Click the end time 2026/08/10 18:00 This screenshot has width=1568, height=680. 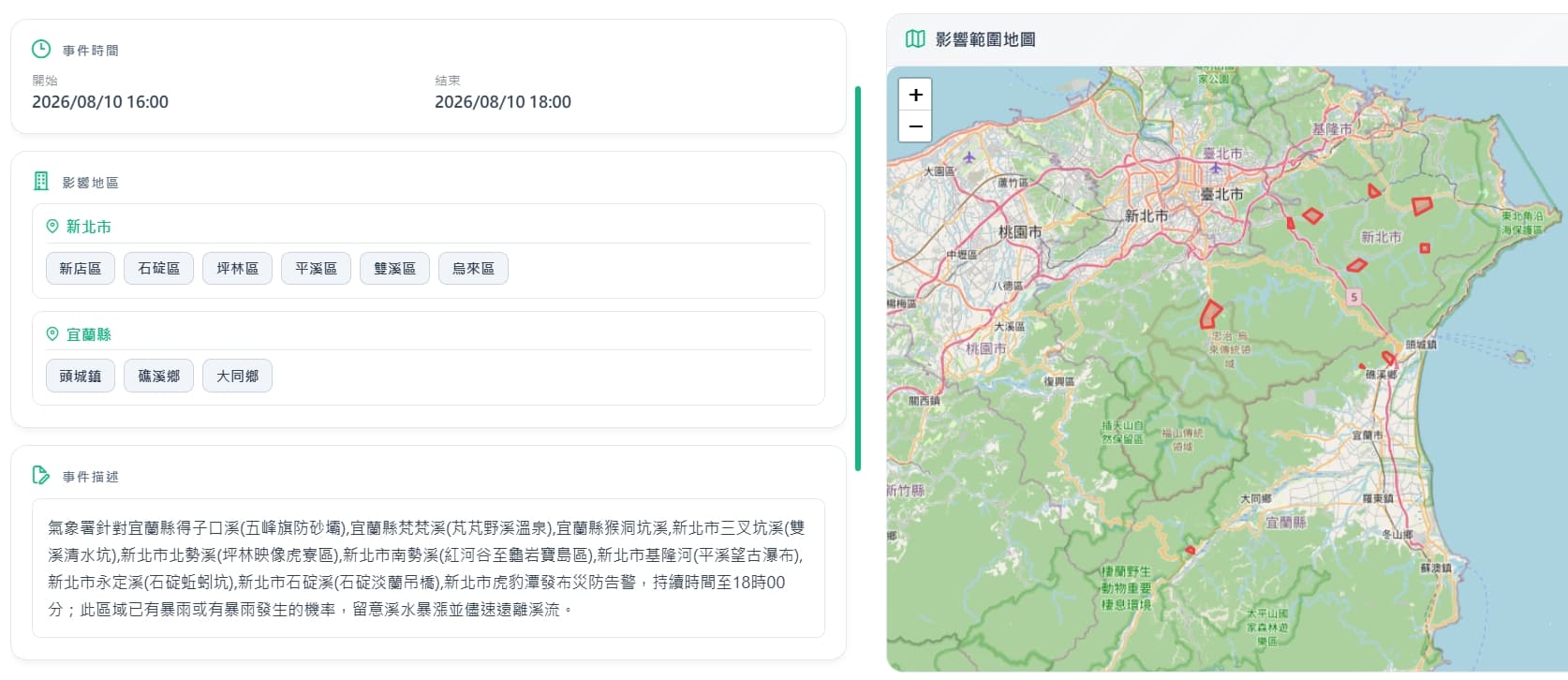pyautogui.click(x=503, y=102)
